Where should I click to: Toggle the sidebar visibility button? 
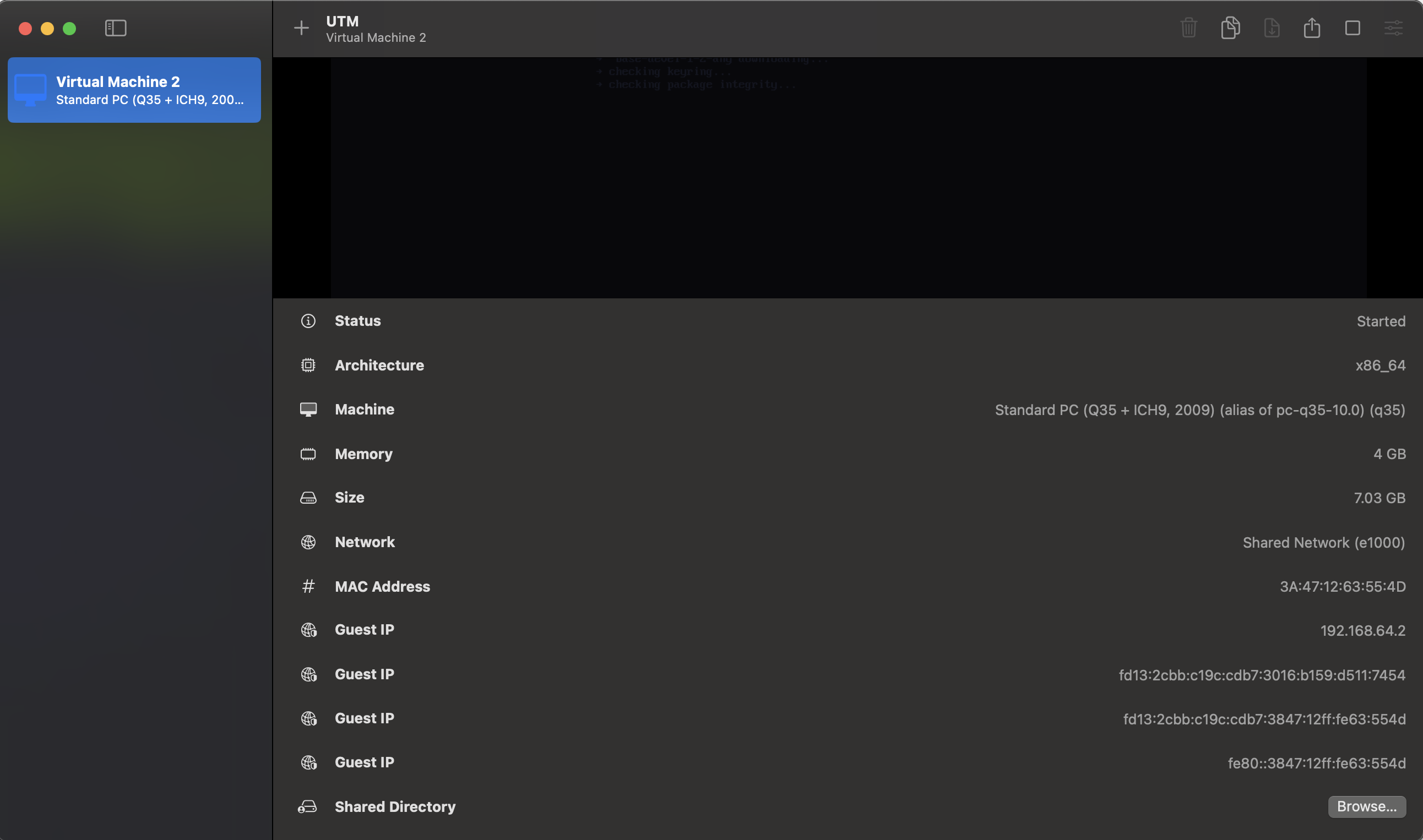pos(116,28)
